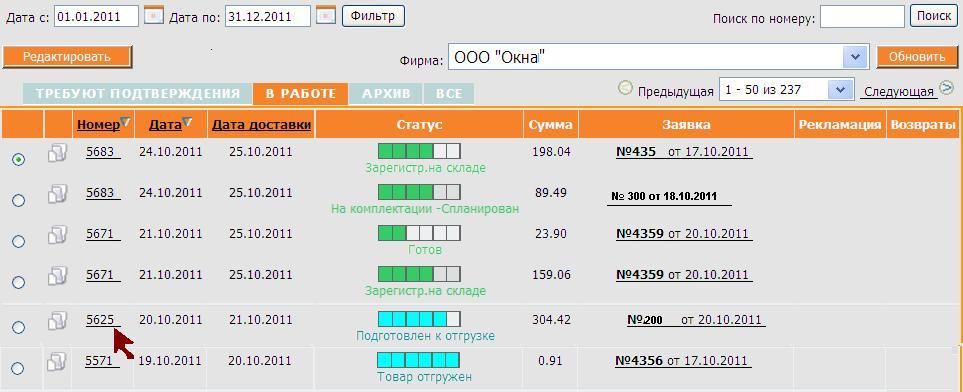Click progress bar for Товар отгружен
Image resolution: width=963 pixels, height=392 pixels.
[419, 360]
